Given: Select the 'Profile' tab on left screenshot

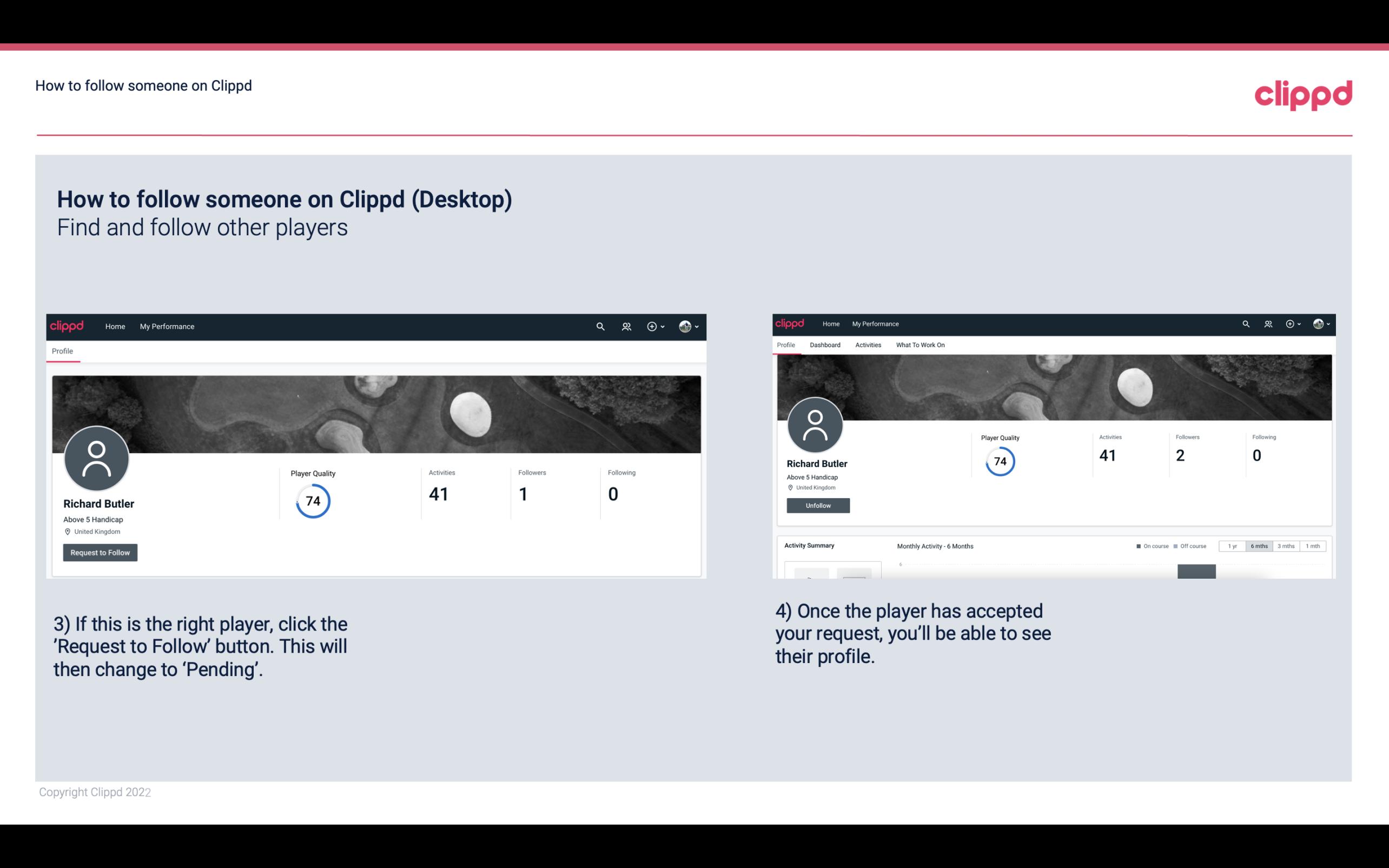Looking at the screenshot, I should pos(63,351).
